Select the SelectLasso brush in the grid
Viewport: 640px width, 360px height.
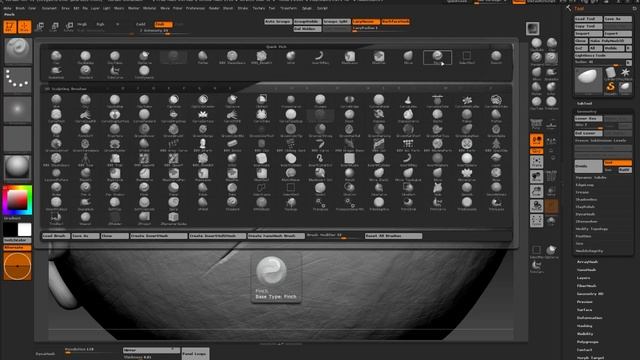[261, 189]
